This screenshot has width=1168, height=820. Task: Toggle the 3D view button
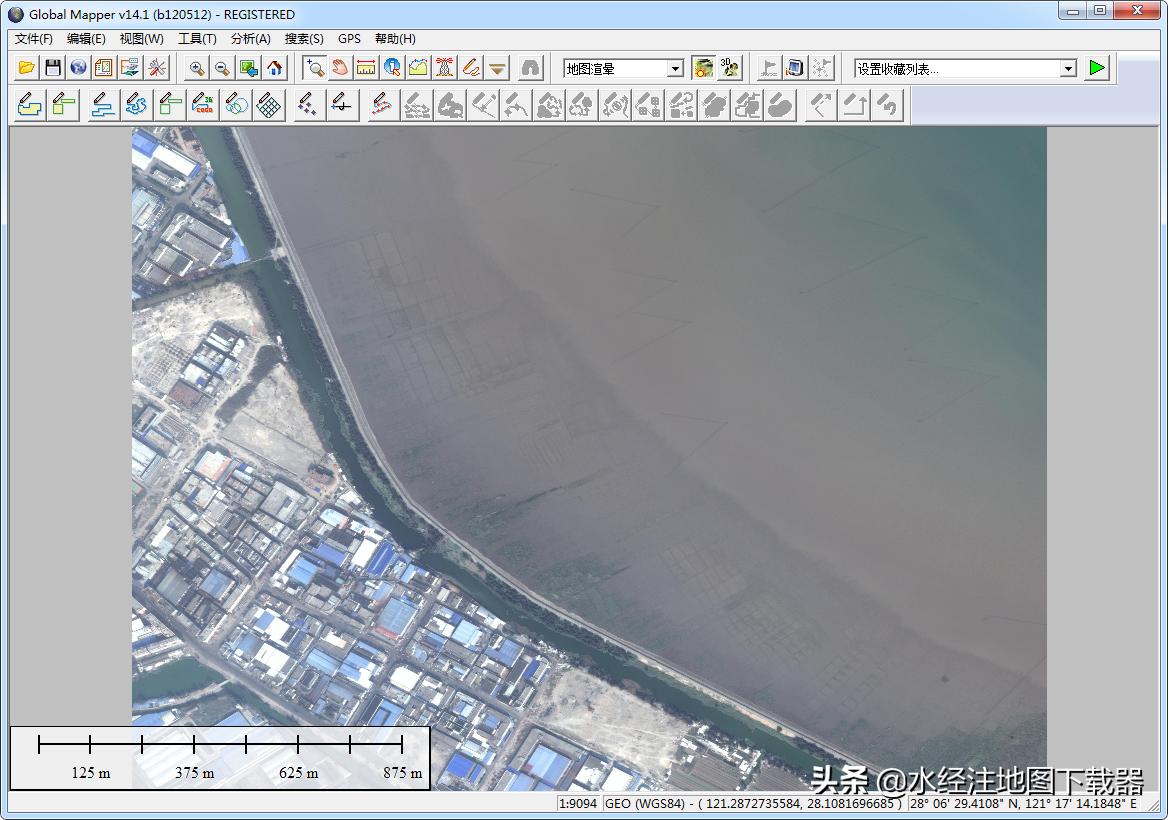[x=730, y=68]
